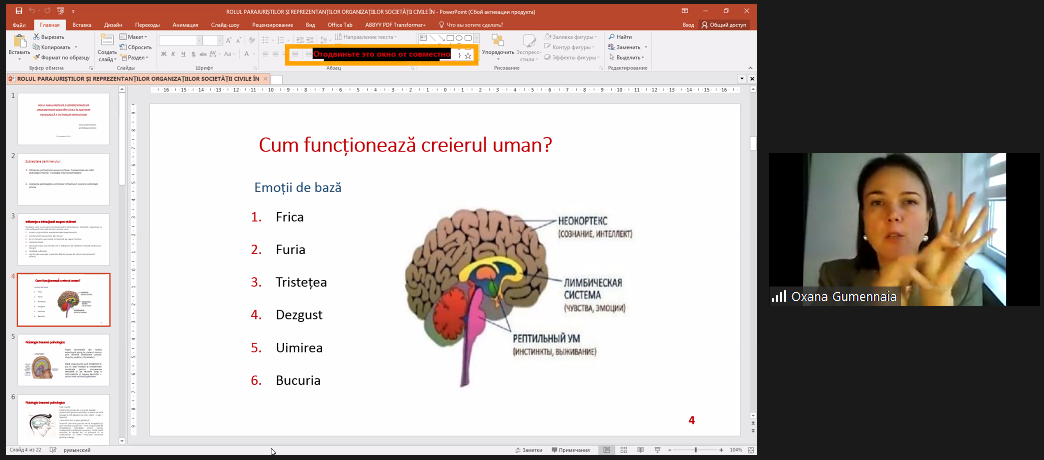Click the Sign in (Вход) link
Image resolution: width=1044 pixels, height=460 pixels.
click(x=688, y=23)
